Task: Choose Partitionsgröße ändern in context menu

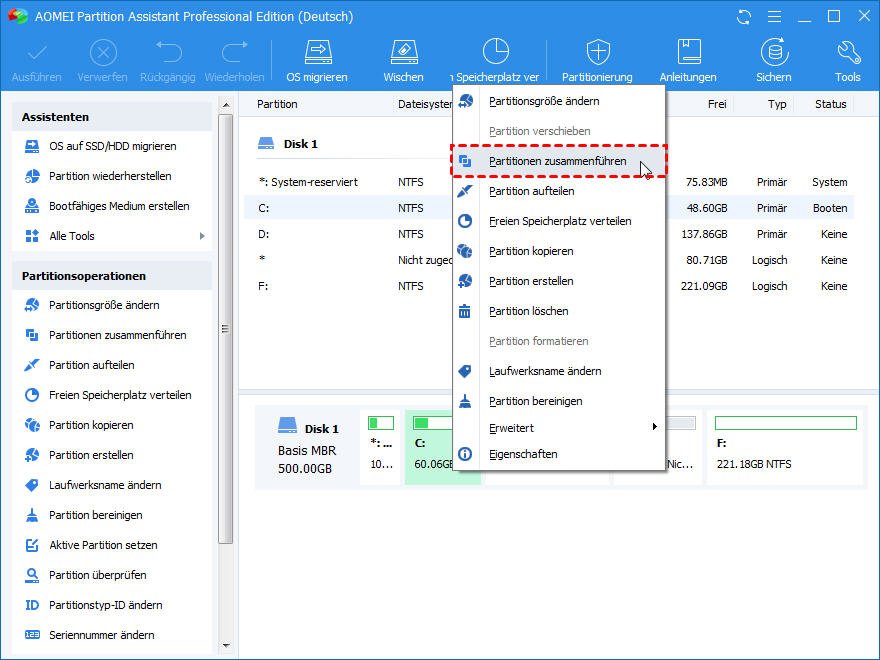Action: pos(559,101)
